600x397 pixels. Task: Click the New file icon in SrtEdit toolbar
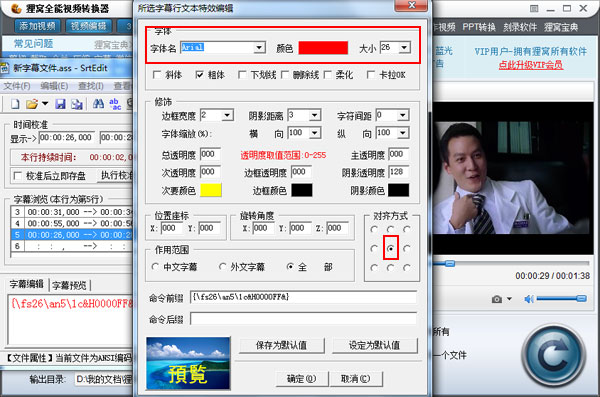tap(15, 104)
